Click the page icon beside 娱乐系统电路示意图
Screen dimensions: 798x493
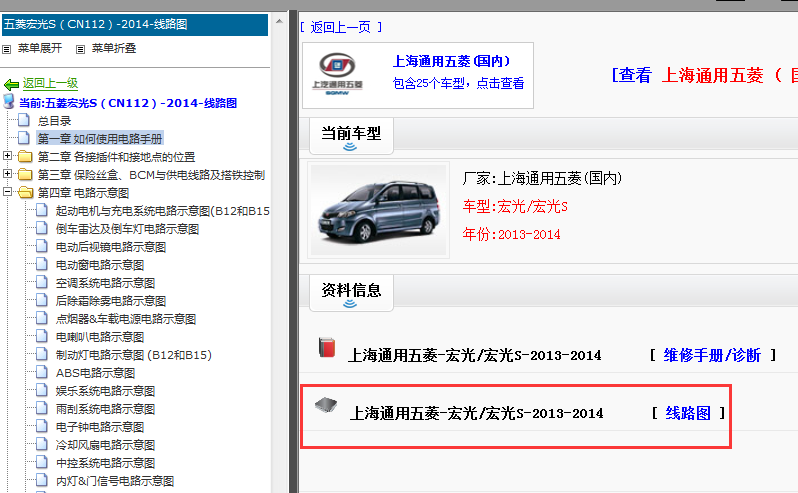click(x=42, y=390)
